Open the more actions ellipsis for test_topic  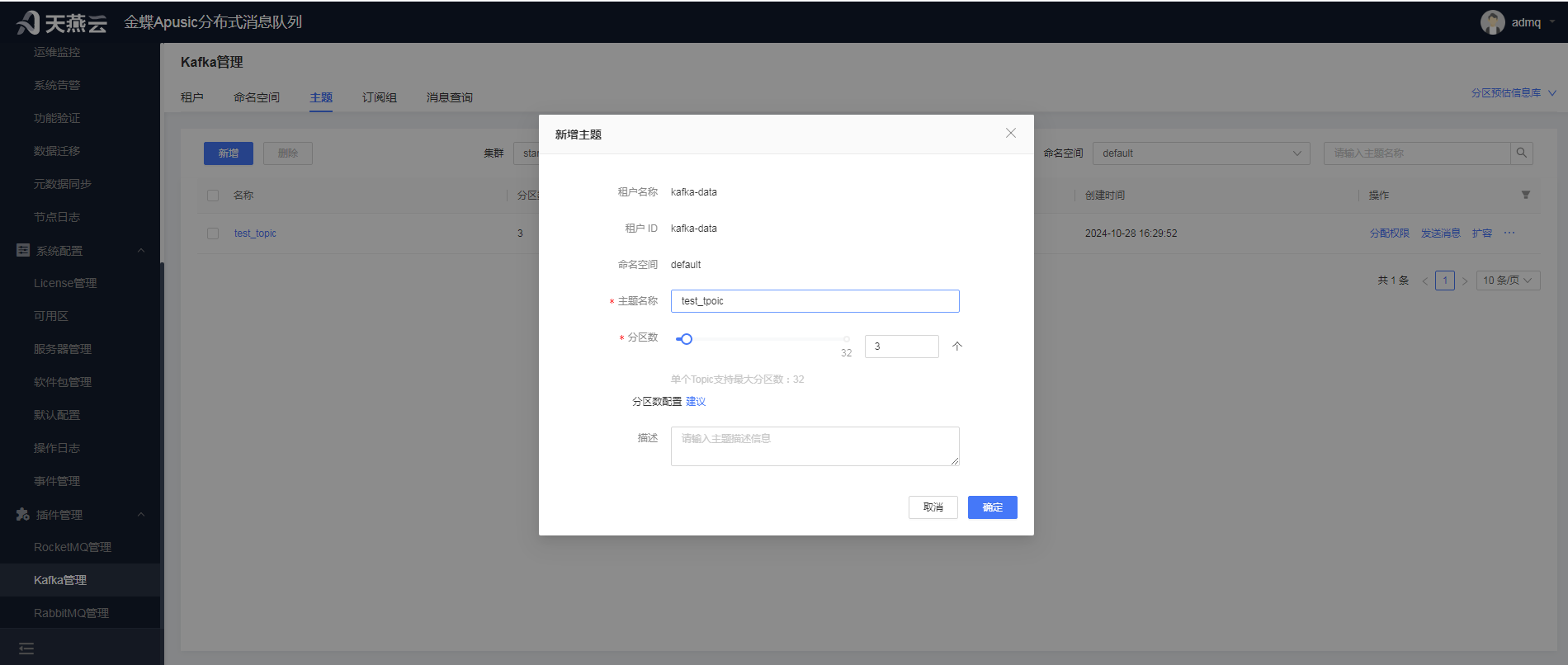click(x=1509, y=233)
